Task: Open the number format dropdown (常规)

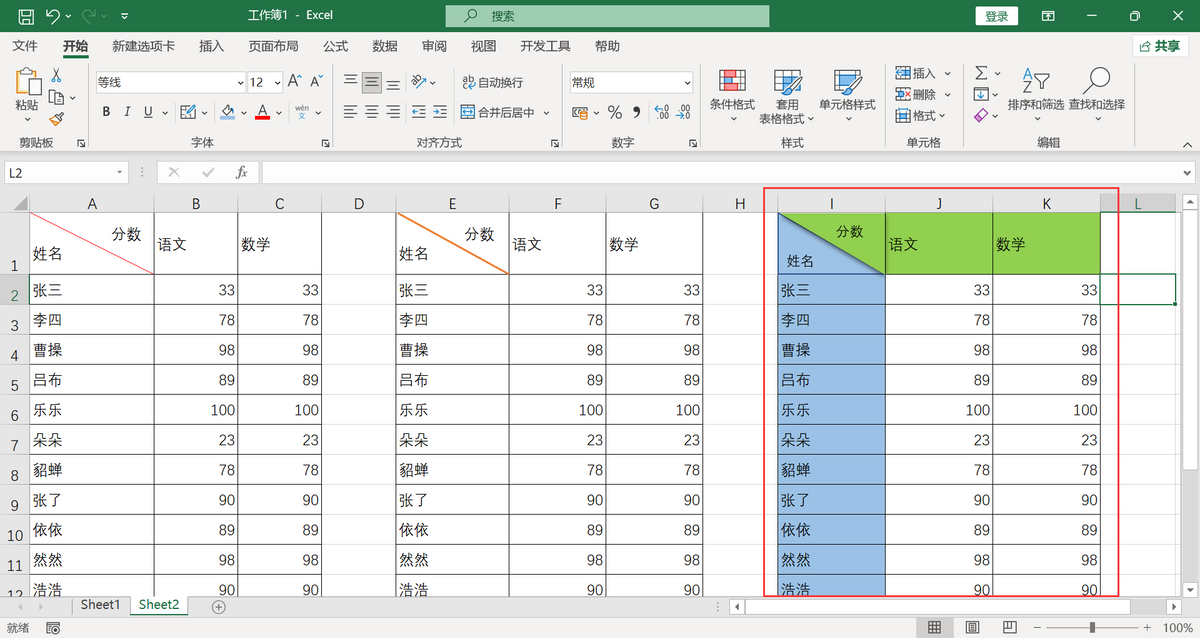Action: (687, 83)
